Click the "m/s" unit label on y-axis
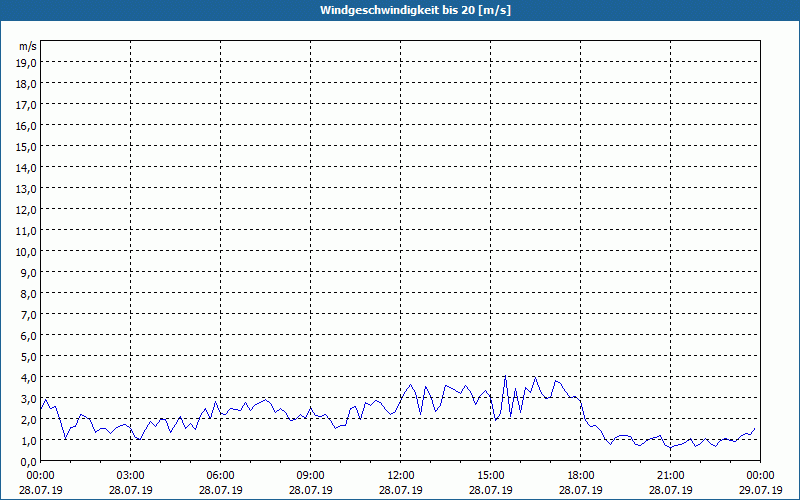 [28, 46]
